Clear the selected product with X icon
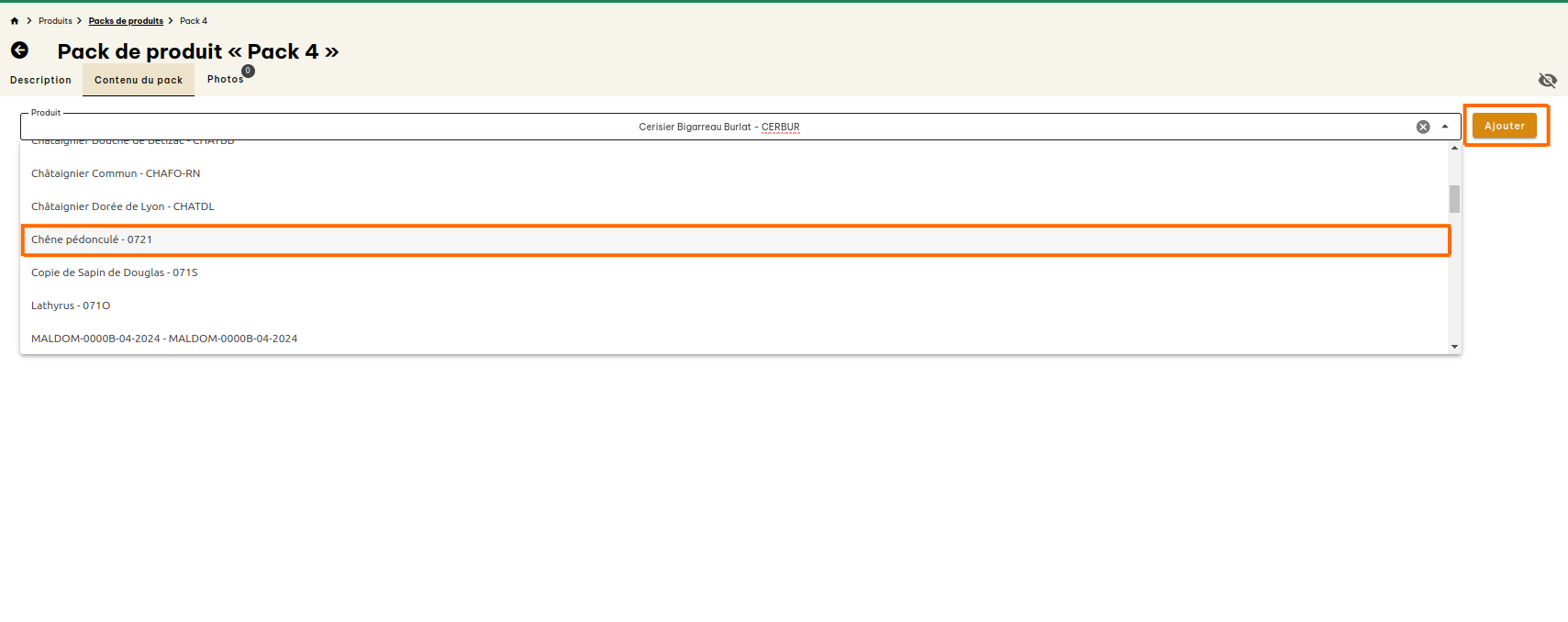Screen dimensions: 1568x622 pos(1423,128)
